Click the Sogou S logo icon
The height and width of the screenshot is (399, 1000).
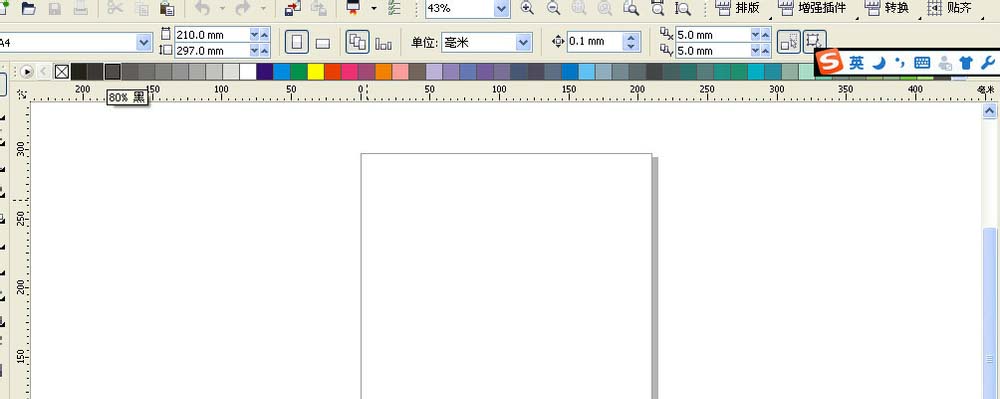click(x=828, y=62)
